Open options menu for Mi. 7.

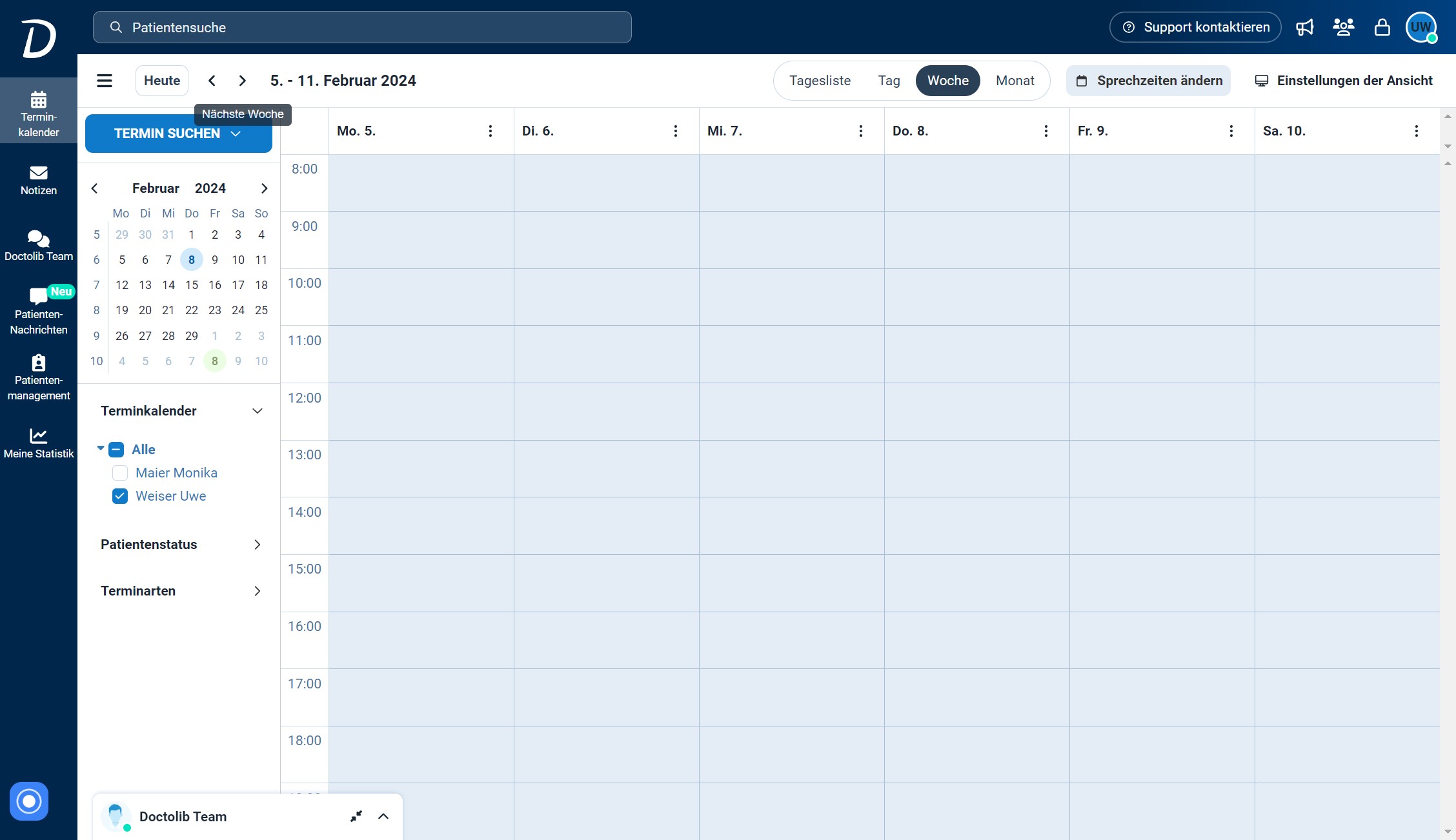tap(861, 131)
